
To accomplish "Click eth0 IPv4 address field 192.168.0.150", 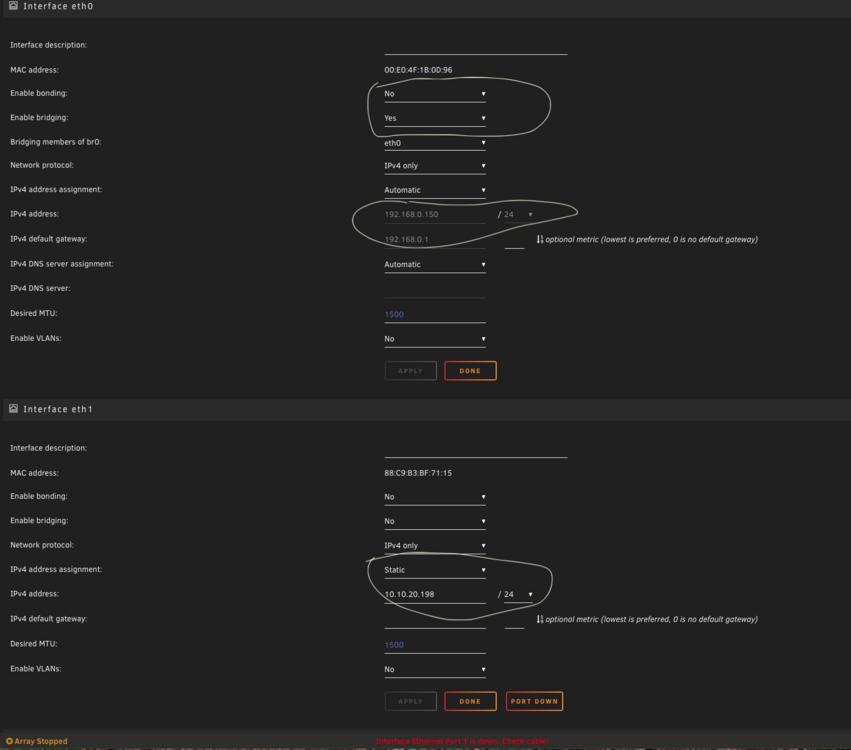I will [435, 215].
